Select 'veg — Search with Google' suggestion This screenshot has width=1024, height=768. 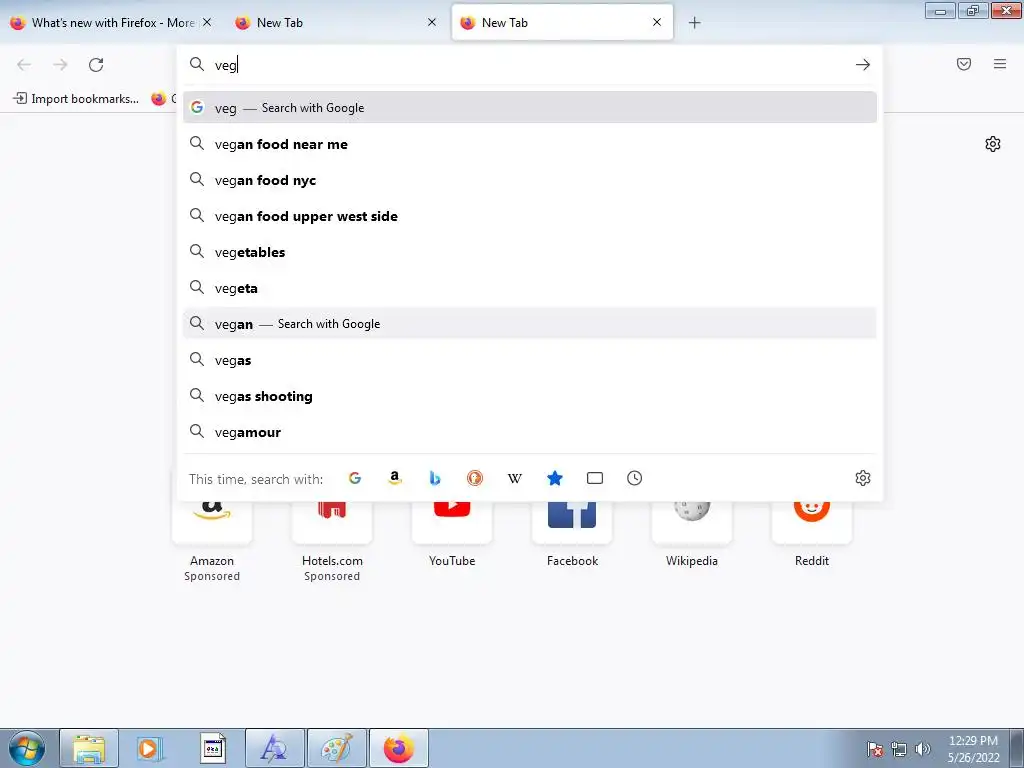530,107
